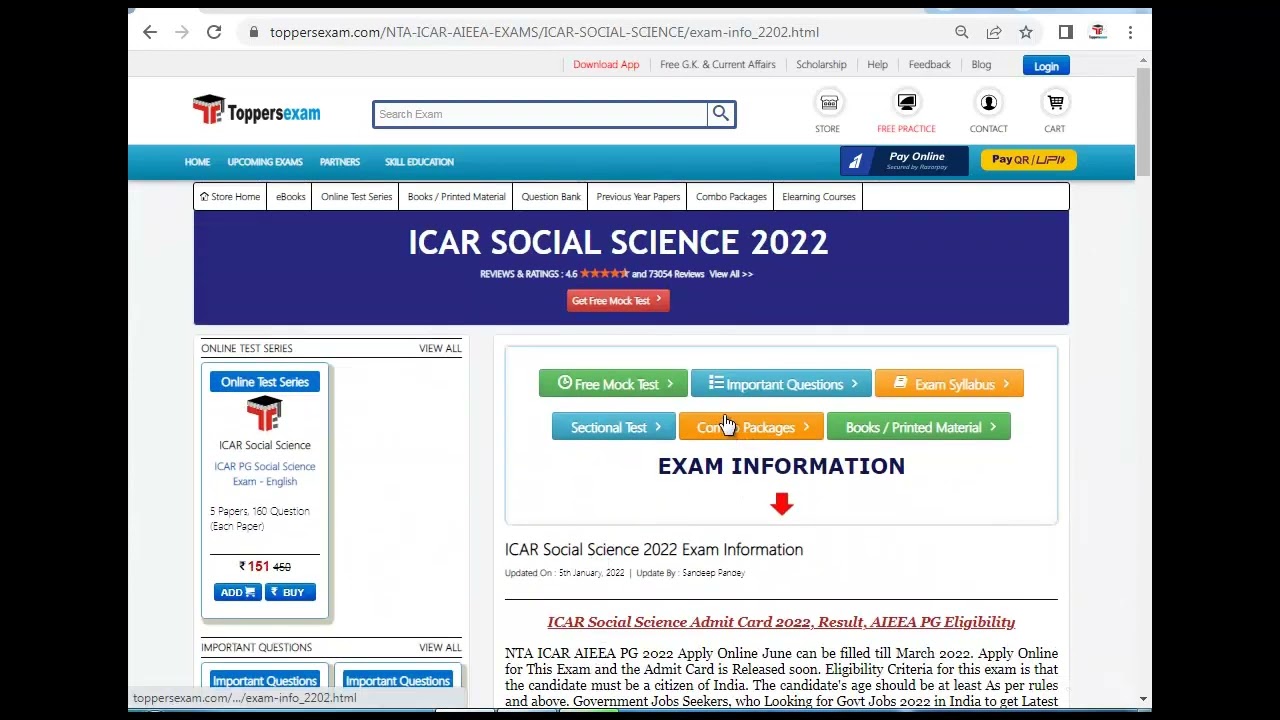Go back in browser history

pyautogui.click(x=150, y=32)
